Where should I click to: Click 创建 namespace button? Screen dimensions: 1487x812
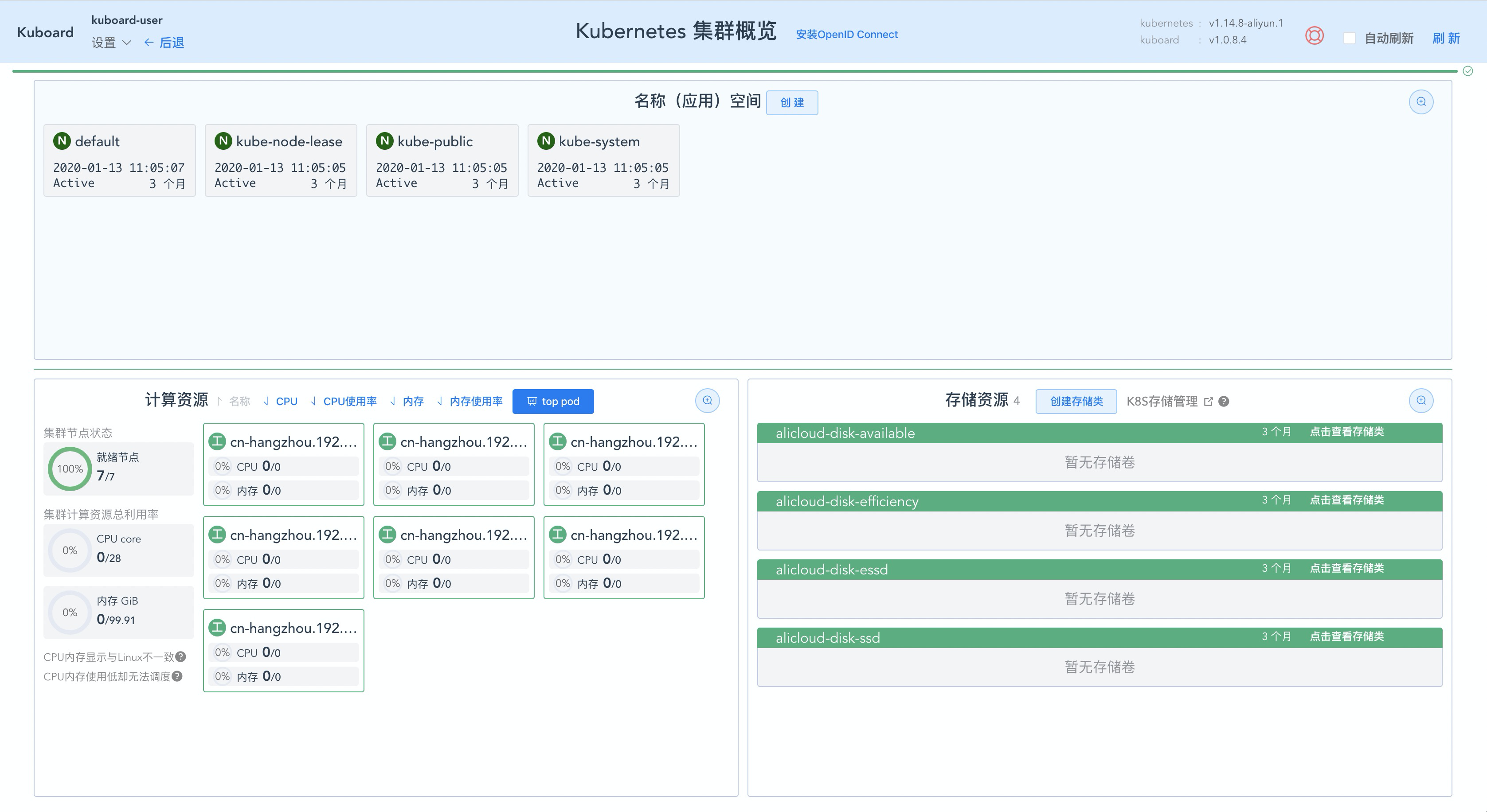[x=792, y=103]
